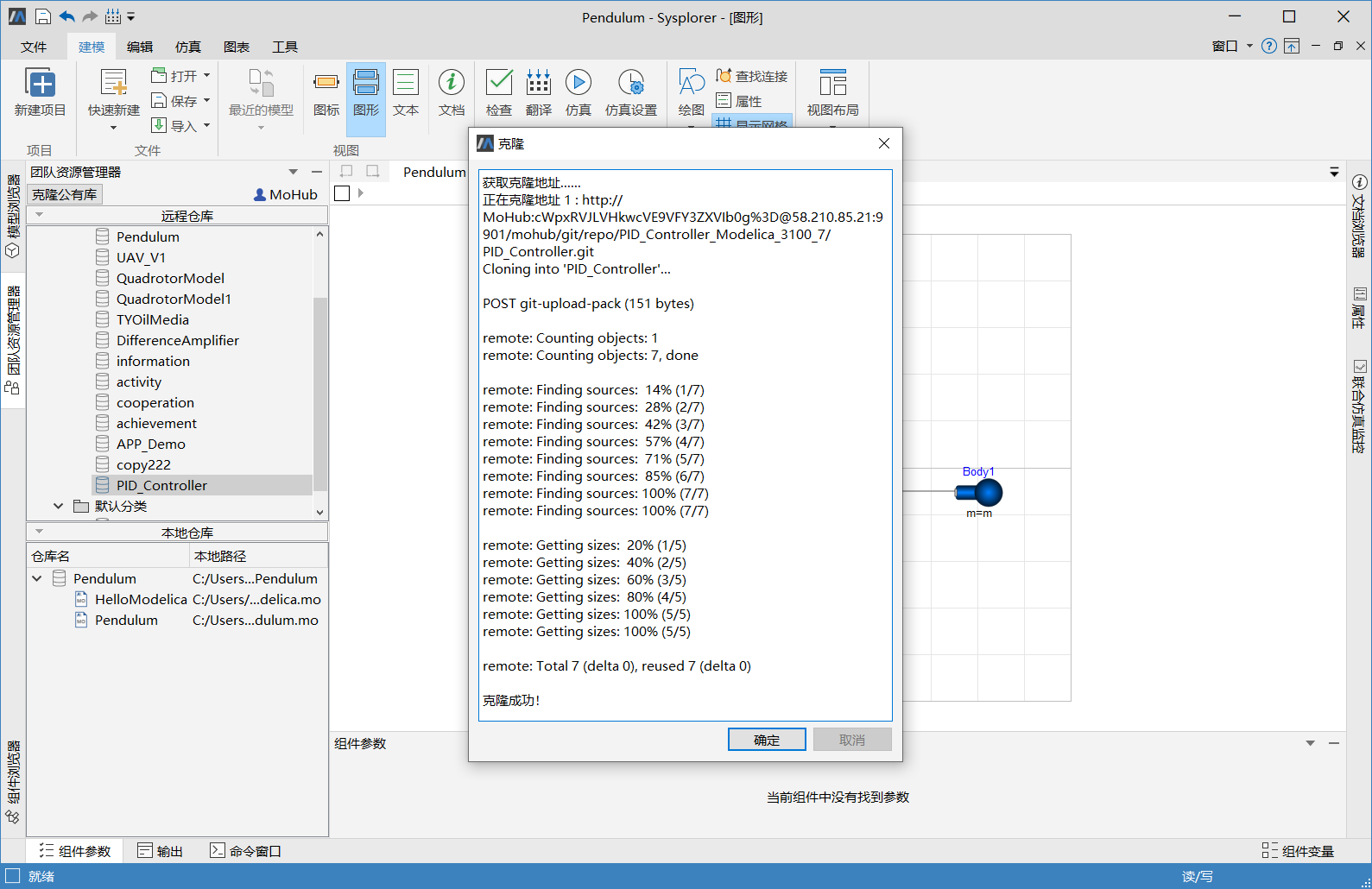Open Documentation view (文档)
The width and height of the screenshot is (1372, 889).
tap(452, 83)
